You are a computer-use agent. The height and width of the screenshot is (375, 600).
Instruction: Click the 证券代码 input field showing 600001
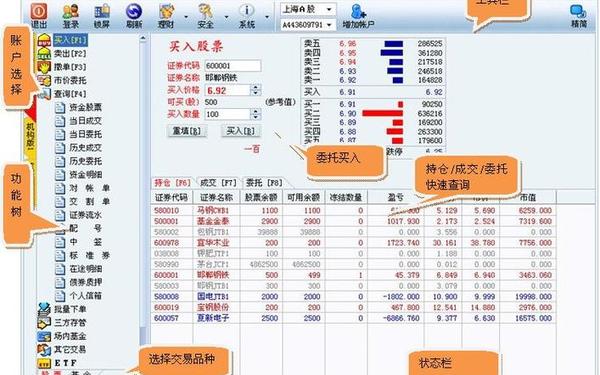pyautogui.click(x=233, y=66)
